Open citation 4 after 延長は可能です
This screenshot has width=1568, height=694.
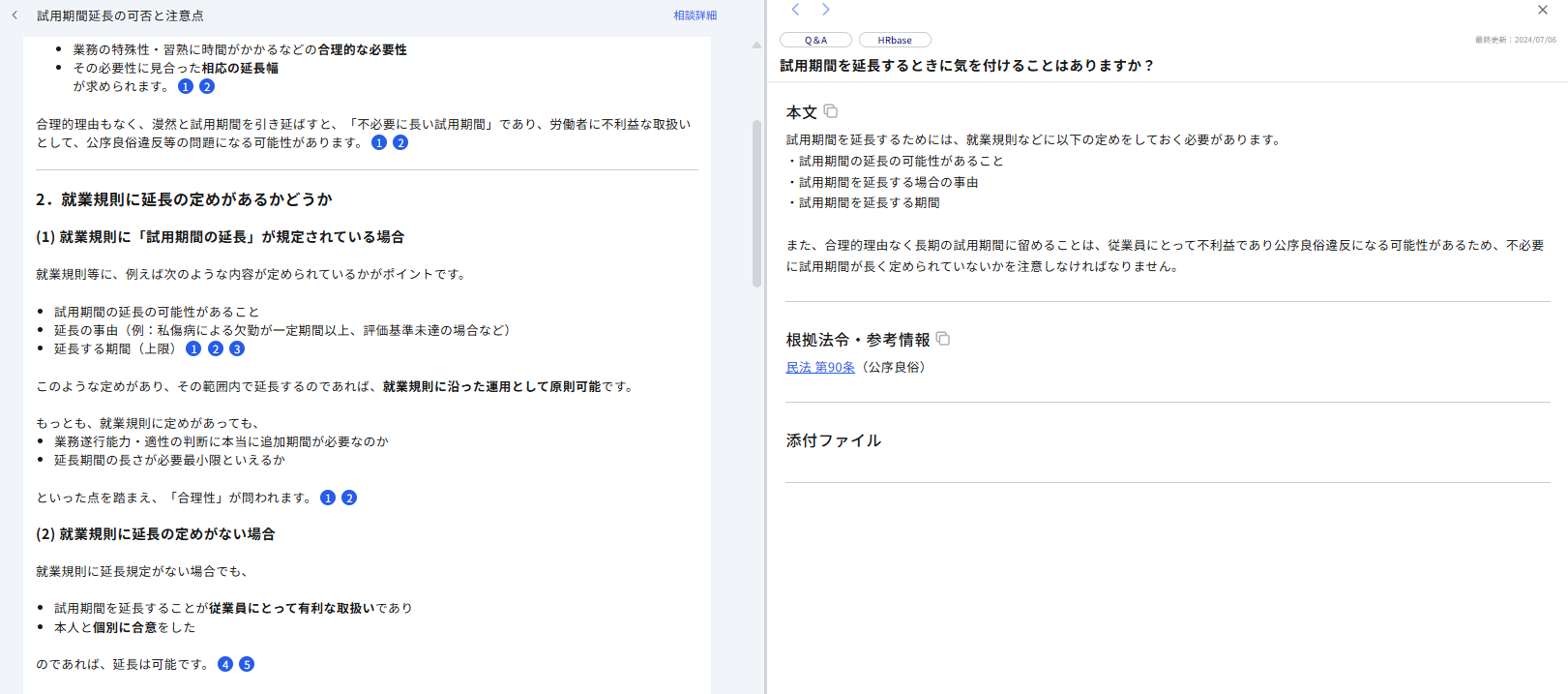click(x=225, y=664)
